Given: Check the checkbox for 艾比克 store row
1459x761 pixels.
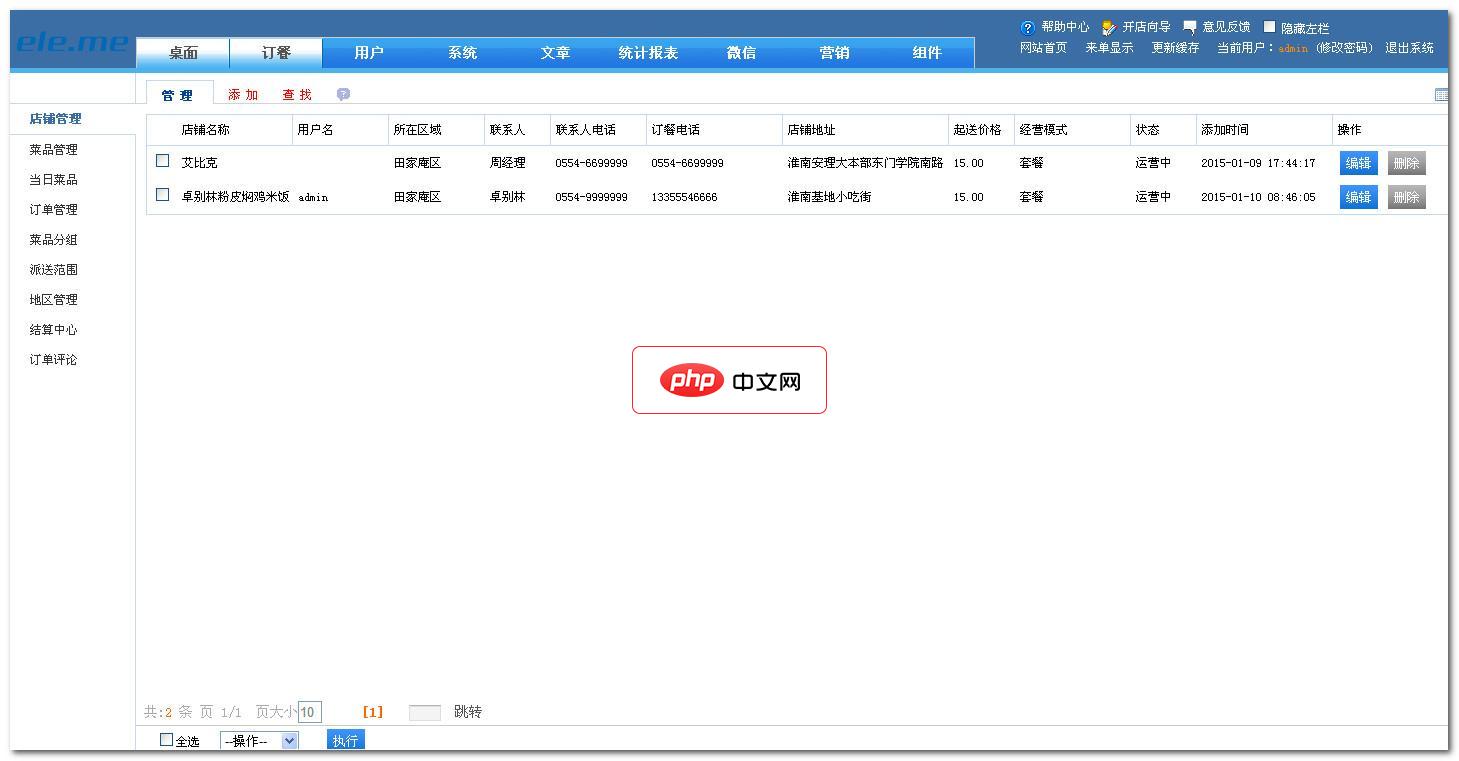Looking at the screenshot, I should (163, 161).
